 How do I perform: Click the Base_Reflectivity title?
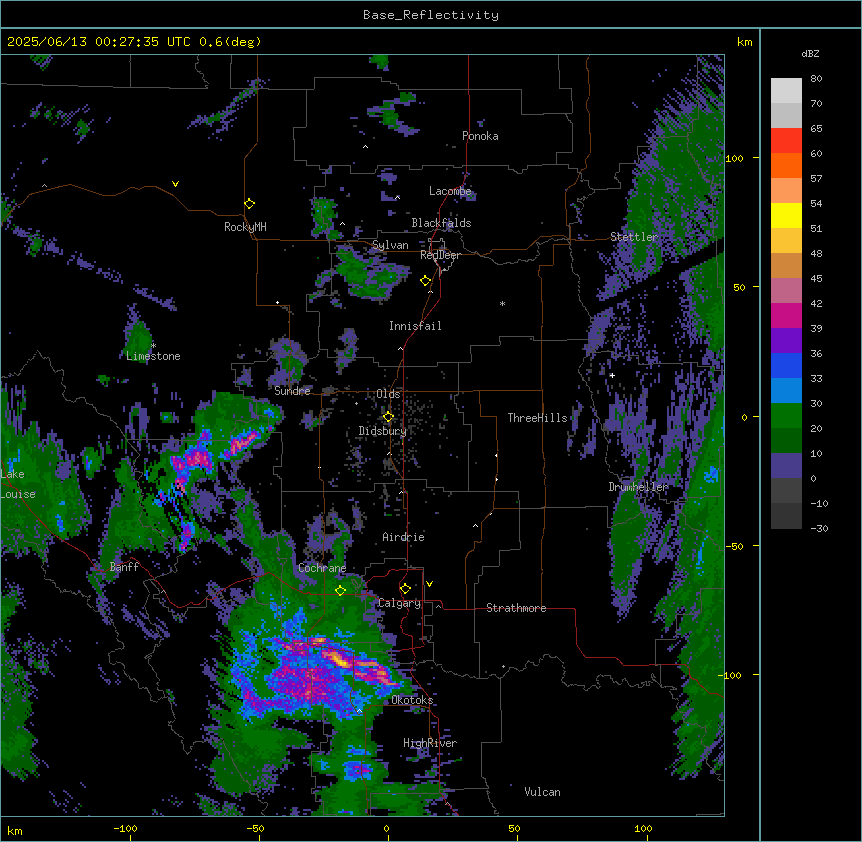431,15
